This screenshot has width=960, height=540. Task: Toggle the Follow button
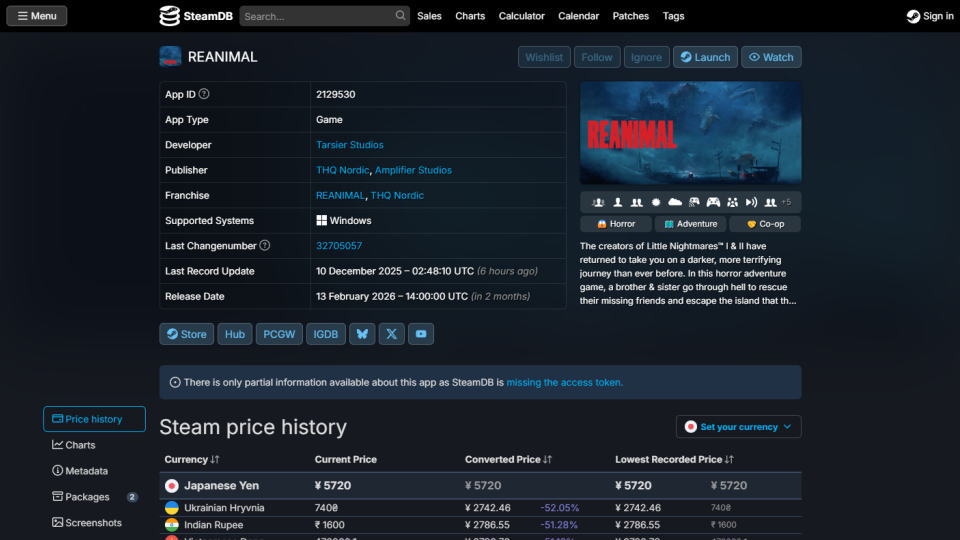point(597,57)
